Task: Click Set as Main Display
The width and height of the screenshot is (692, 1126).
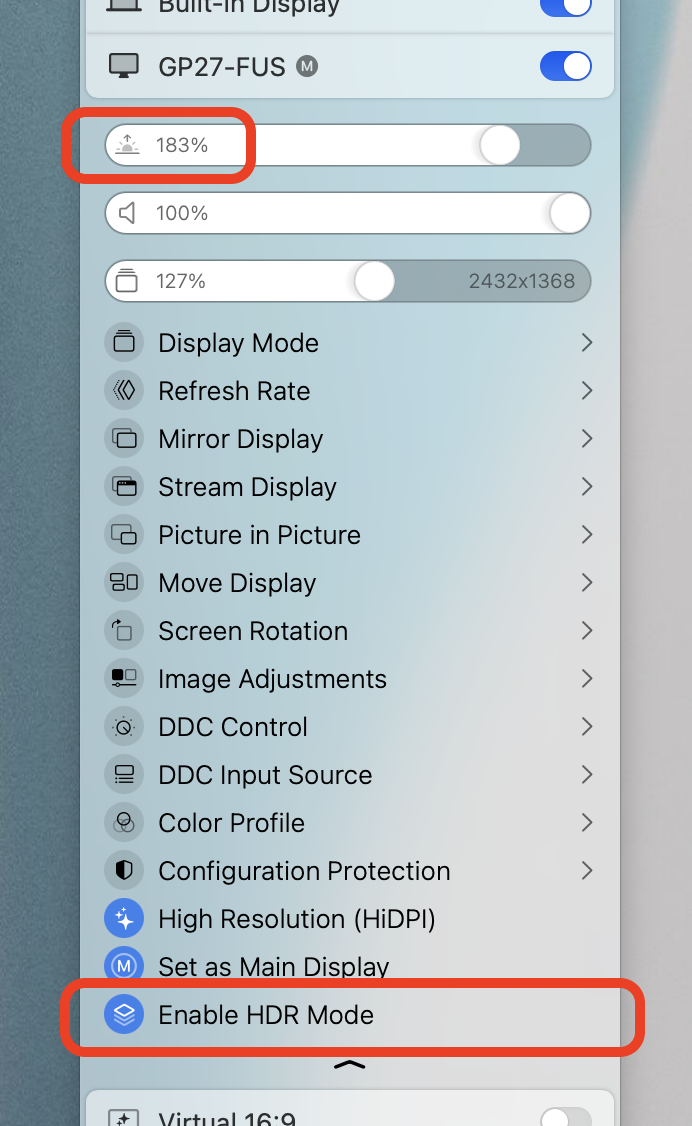Action: tap(273, 967)
